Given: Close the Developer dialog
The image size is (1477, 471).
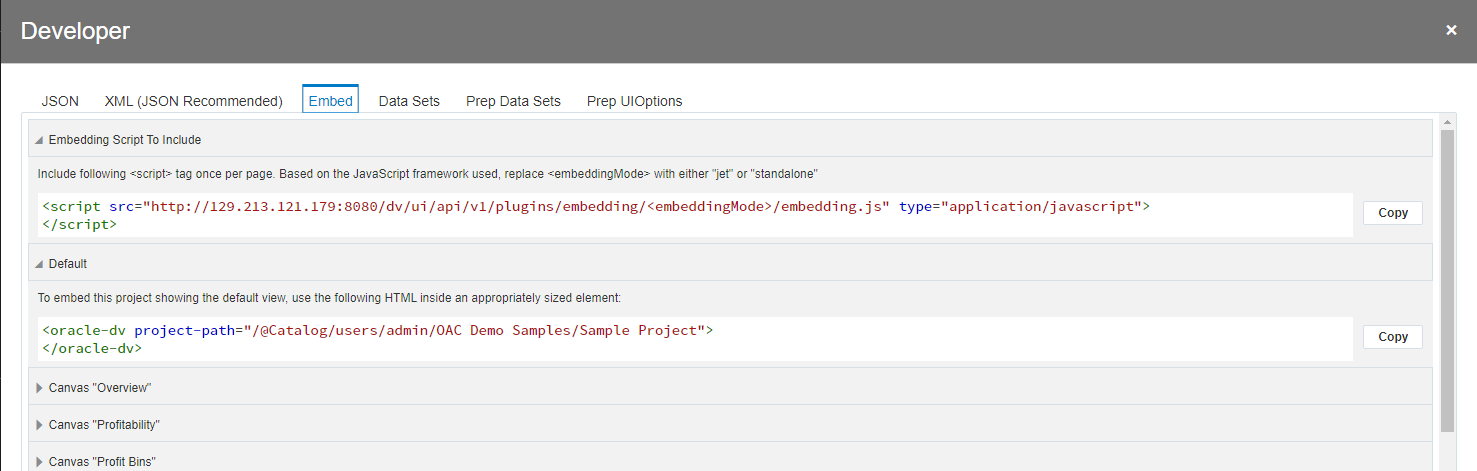Looking at the screenshot, I should point(1451,31).
